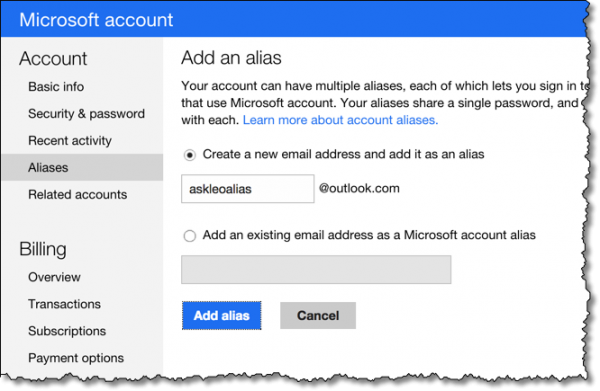Click the askleoalias alias name field

point(248,189)
